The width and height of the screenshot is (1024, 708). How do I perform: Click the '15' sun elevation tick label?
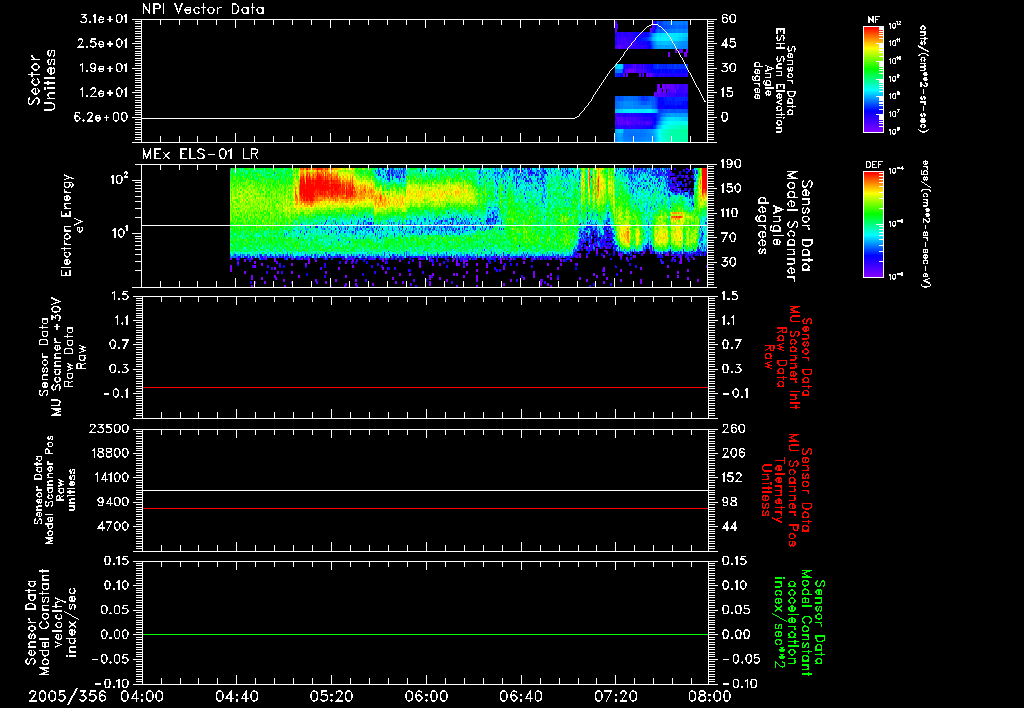pyautogui.click(x=729, y=93)
